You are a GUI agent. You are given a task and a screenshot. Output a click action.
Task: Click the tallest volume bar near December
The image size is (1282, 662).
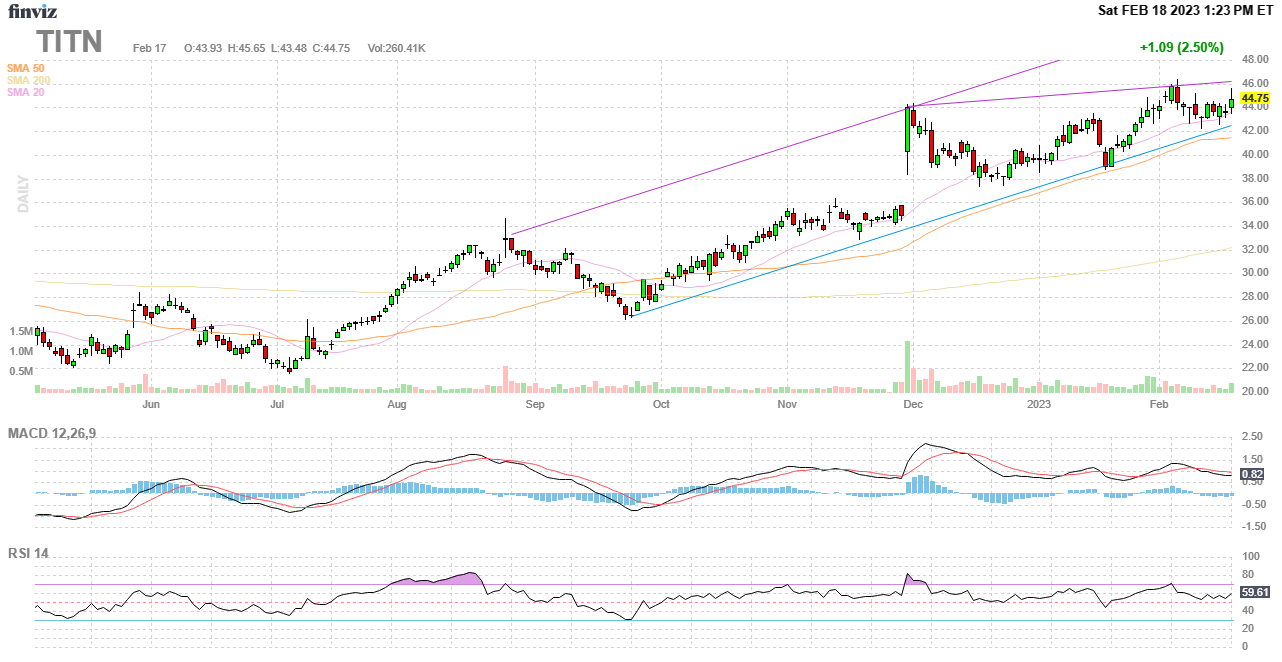coord(907,366)
